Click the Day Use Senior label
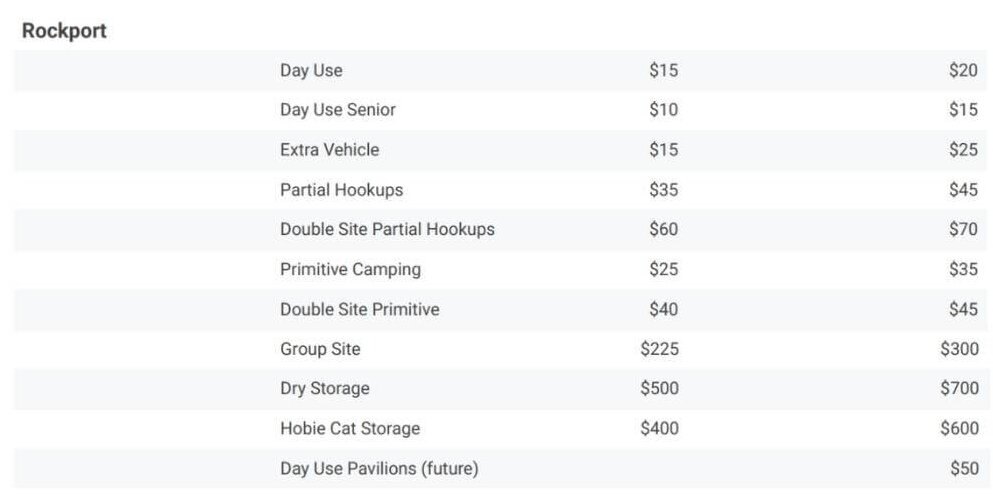This screenshot has height=497, width=993. (338, 110)
